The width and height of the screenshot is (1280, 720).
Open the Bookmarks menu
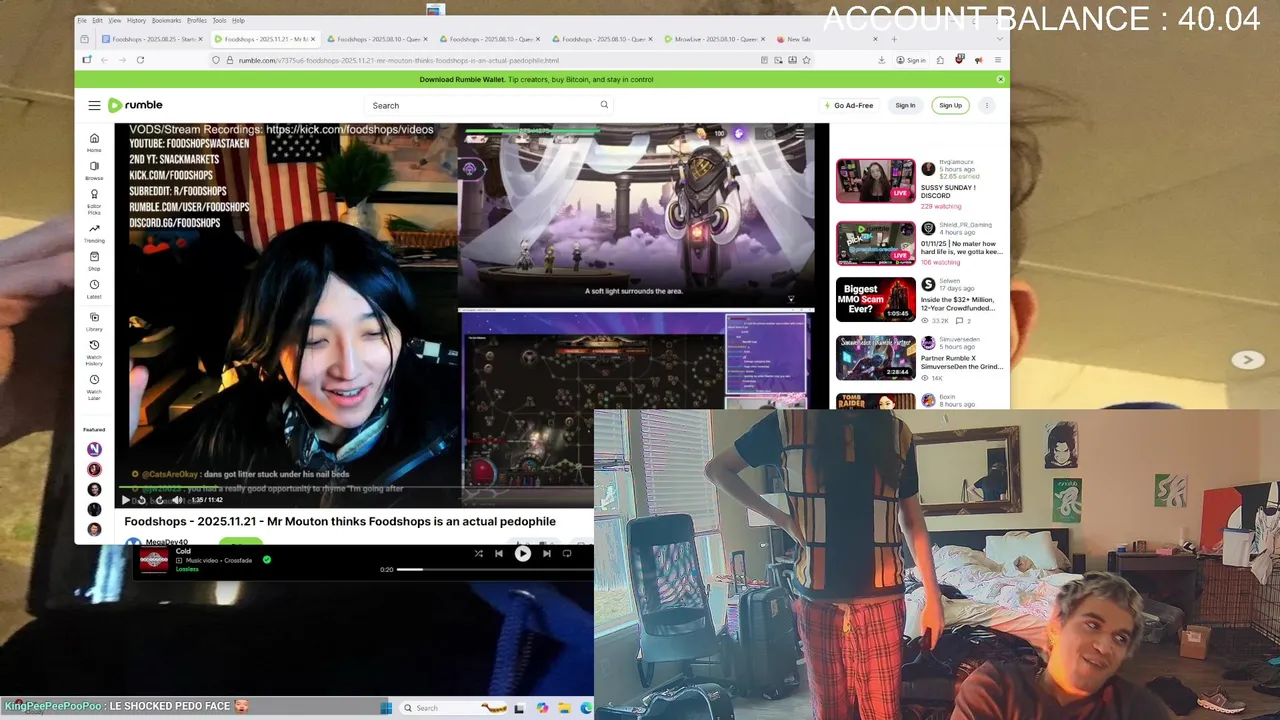coord(166,20)
